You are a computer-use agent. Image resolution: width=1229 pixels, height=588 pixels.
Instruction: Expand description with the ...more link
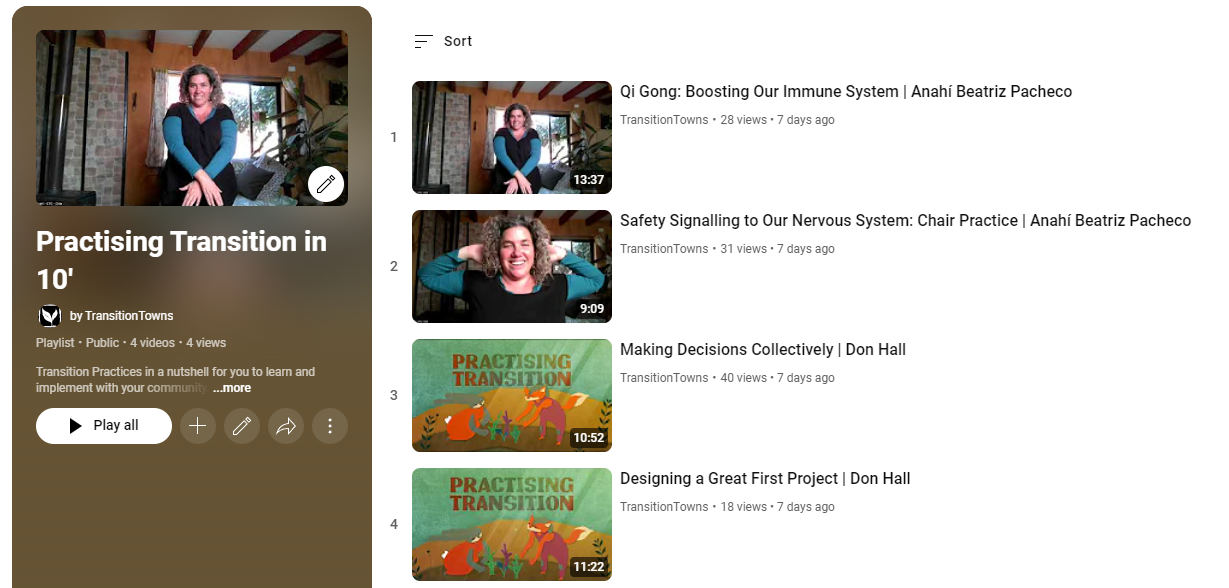tap(231, 388)
